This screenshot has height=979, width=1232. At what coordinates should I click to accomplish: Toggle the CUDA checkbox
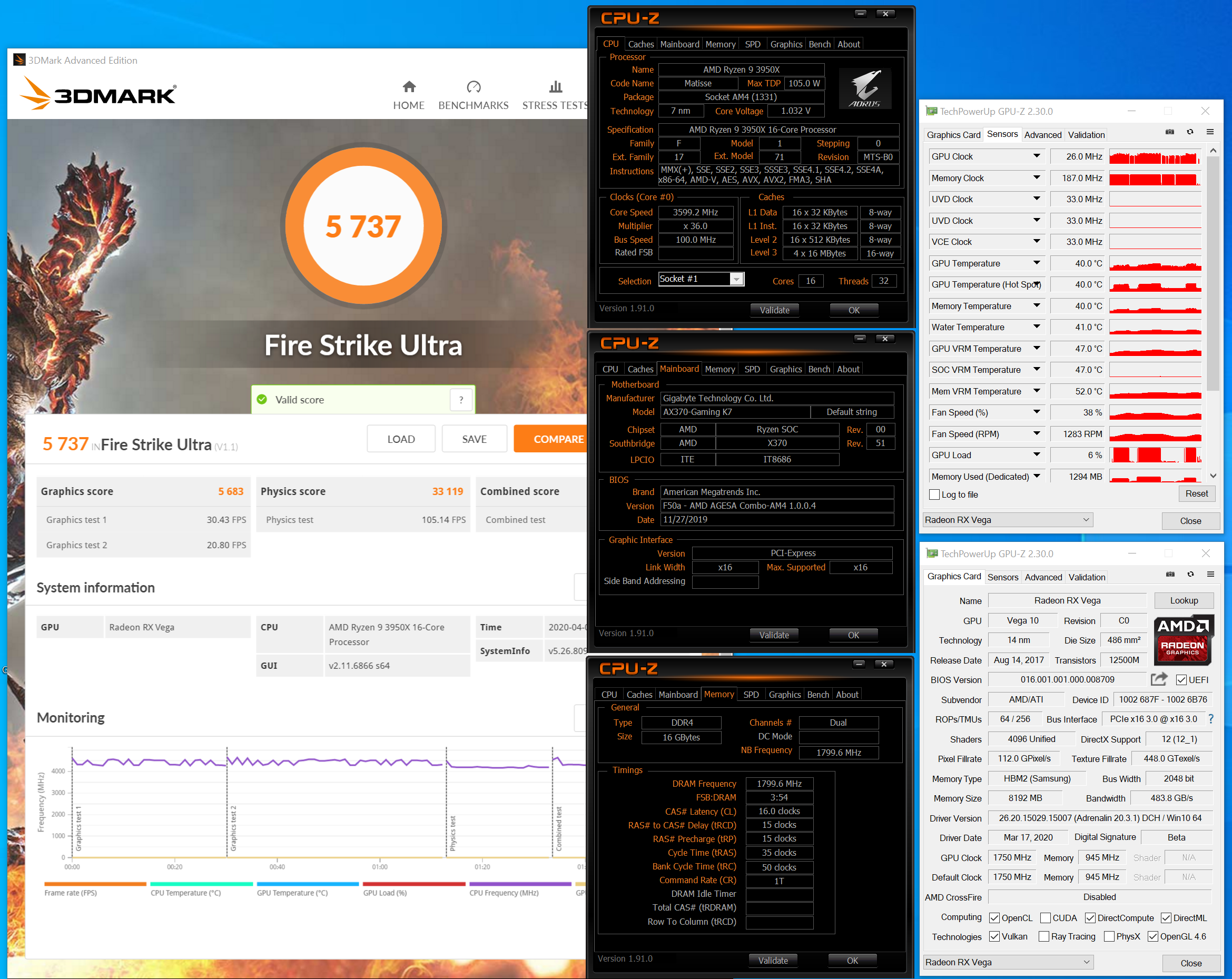[1046, 918]
